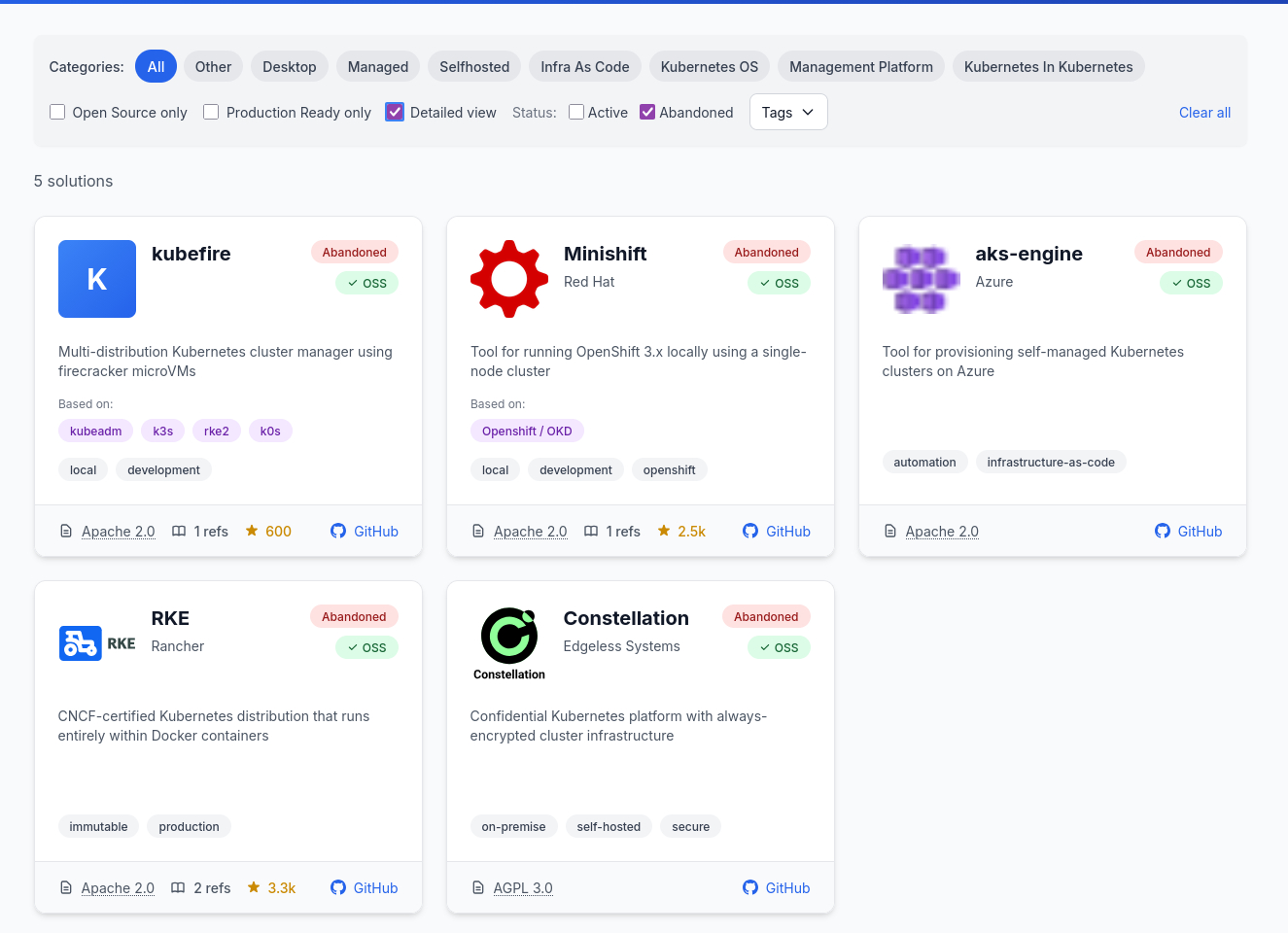The height and width of the screenshot is (933, 1288).
Task: Click the Clear all link
Action: (1204, 113)
